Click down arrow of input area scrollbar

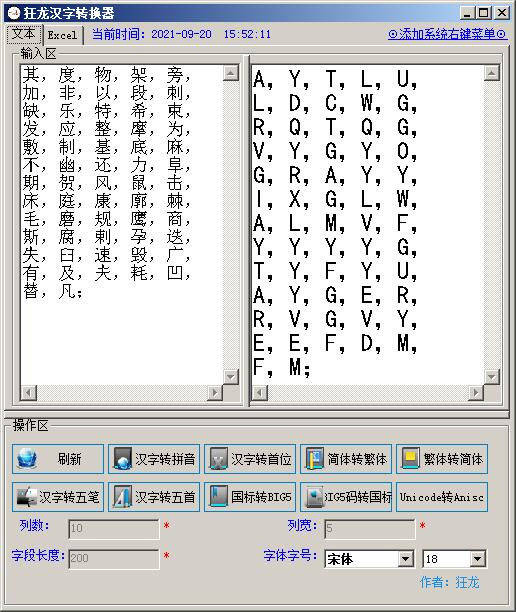[231, 377]
